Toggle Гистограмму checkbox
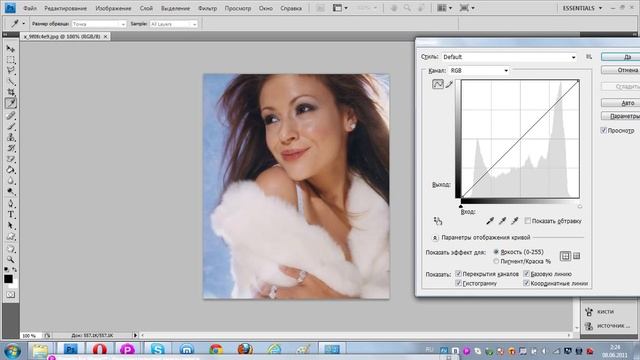Image resolution: width=640 pixels, height=360 pixels. 458,283
